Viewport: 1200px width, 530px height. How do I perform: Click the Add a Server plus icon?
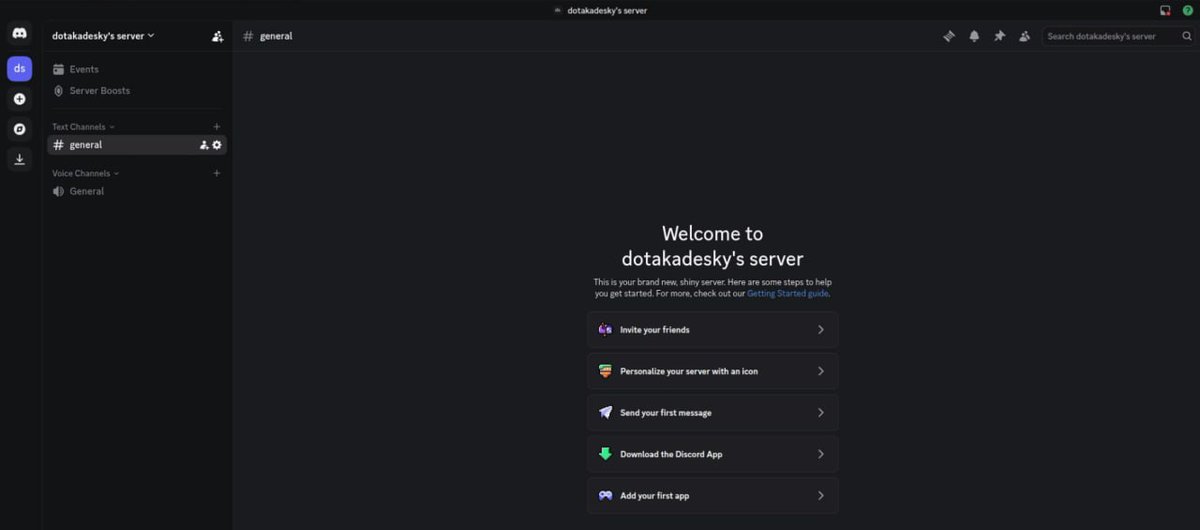[19, 99]
